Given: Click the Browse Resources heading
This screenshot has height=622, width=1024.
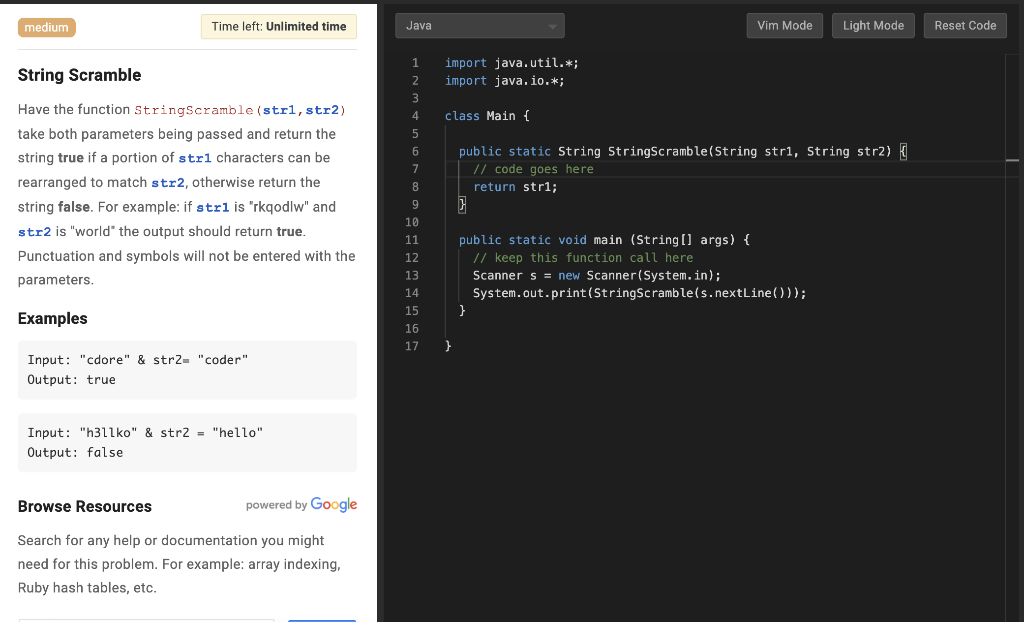Looking at the screenshot, I should click(85, 507).
